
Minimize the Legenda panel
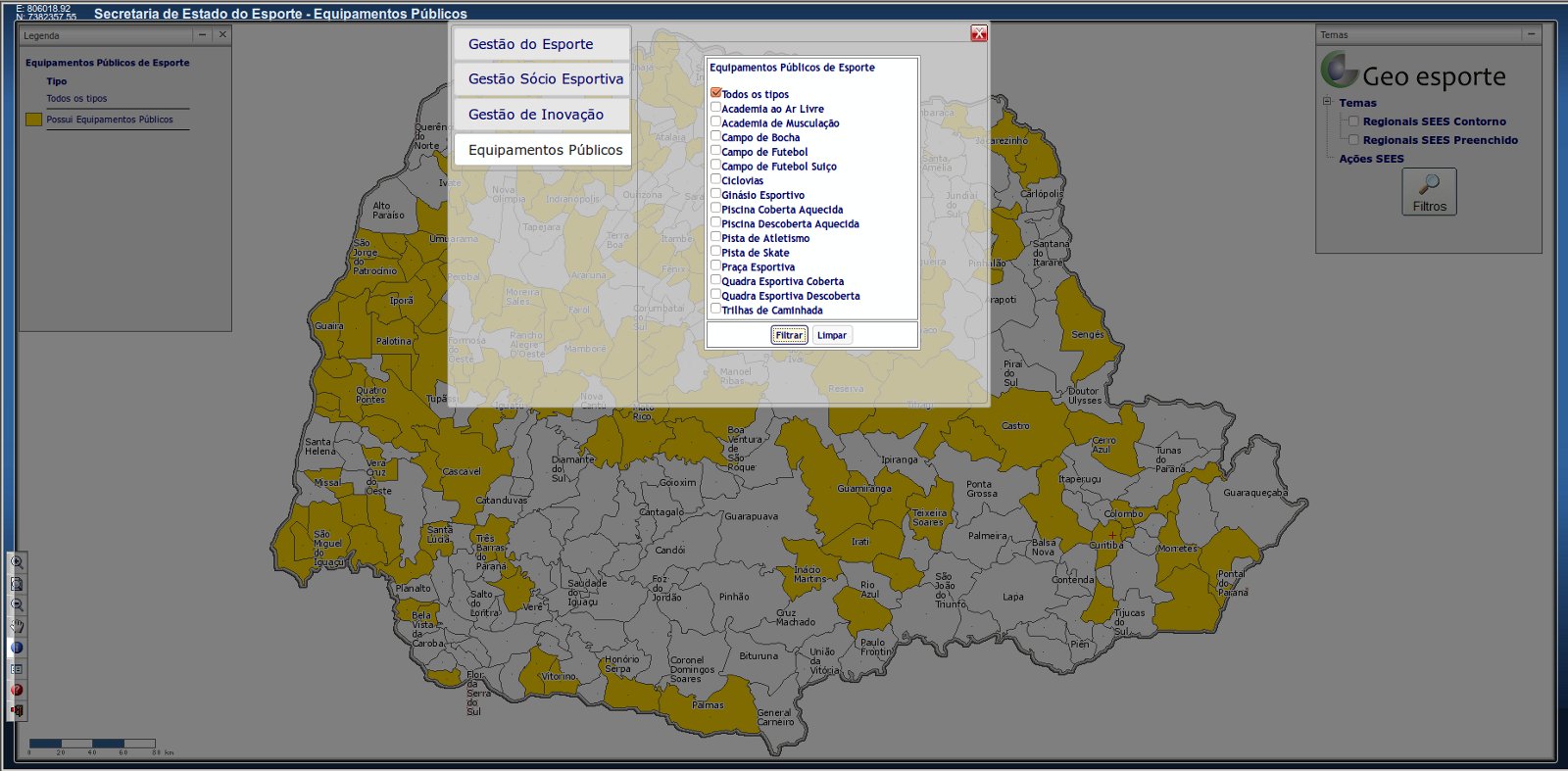pyautogui.click(x=202, y=35)
